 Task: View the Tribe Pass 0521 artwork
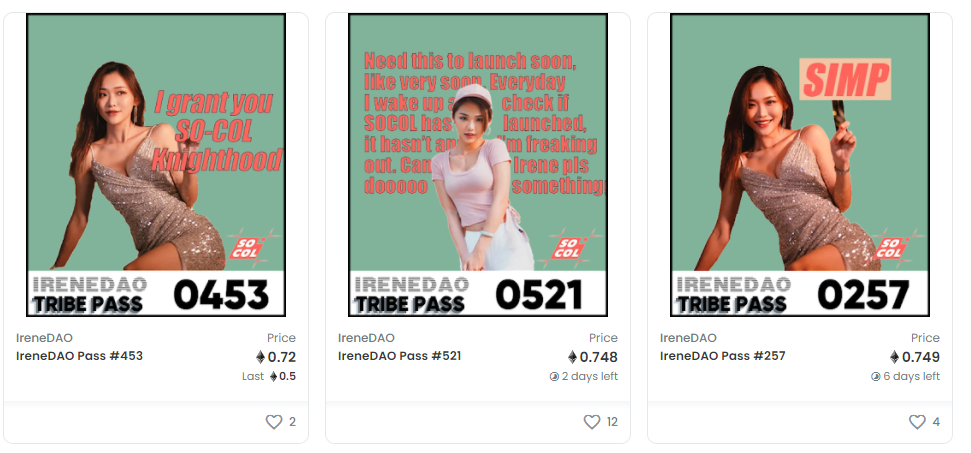478,165
